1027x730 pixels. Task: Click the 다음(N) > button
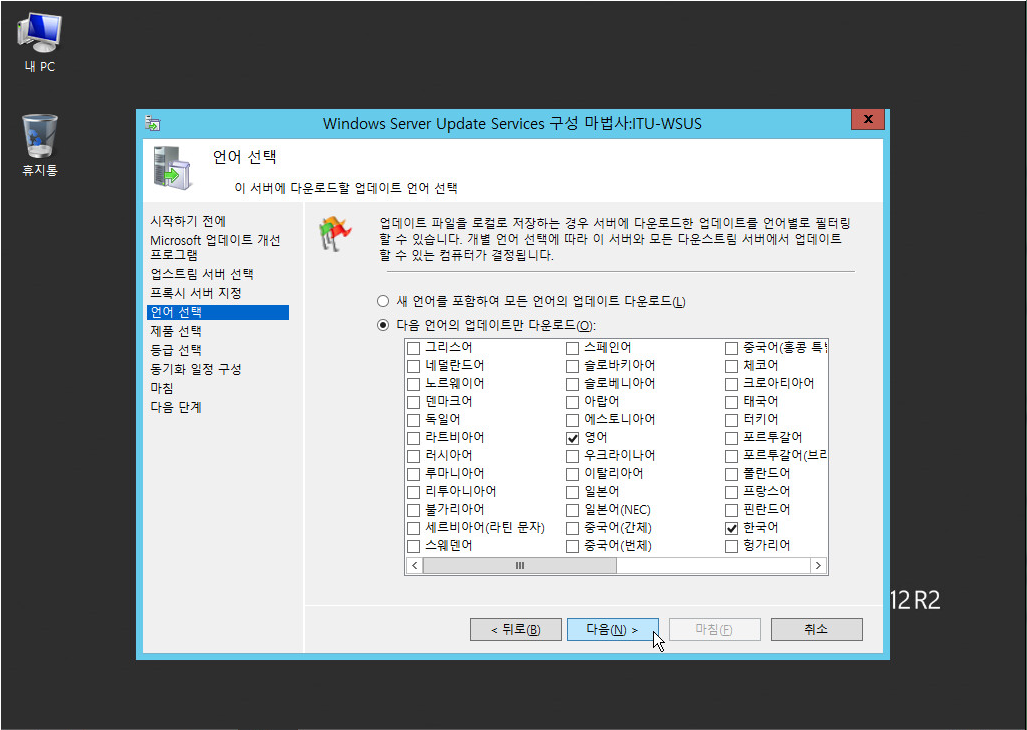[612, 629]
